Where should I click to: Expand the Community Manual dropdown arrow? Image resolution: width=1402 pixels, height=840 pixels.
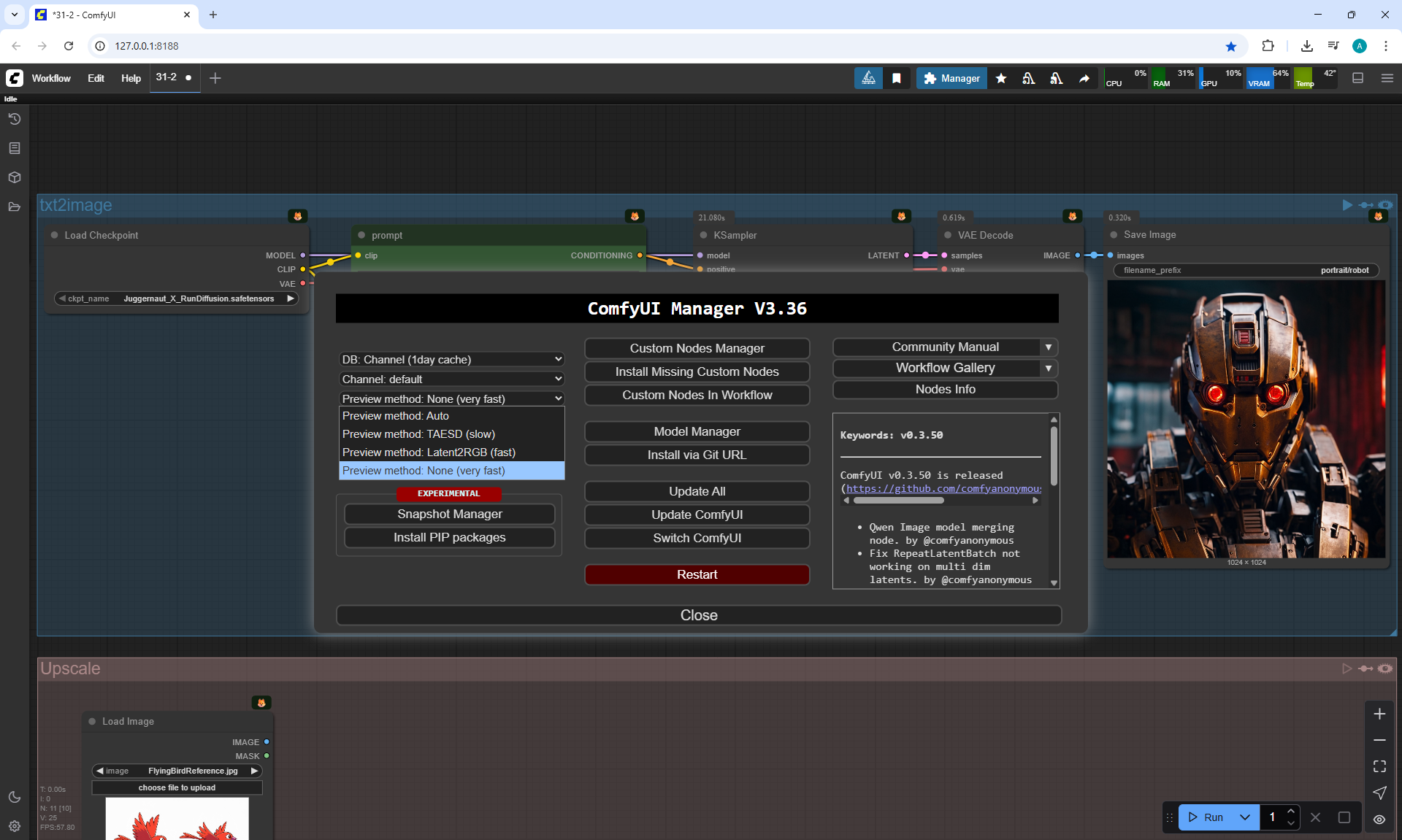[1049, 347]
